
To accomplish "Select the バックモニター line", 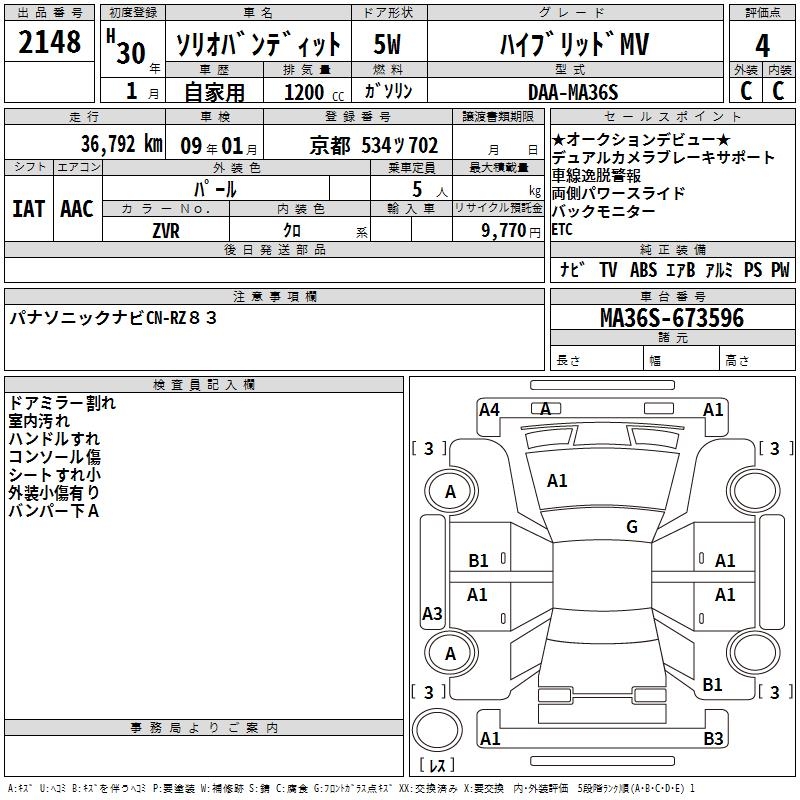I will coord(604,211).
